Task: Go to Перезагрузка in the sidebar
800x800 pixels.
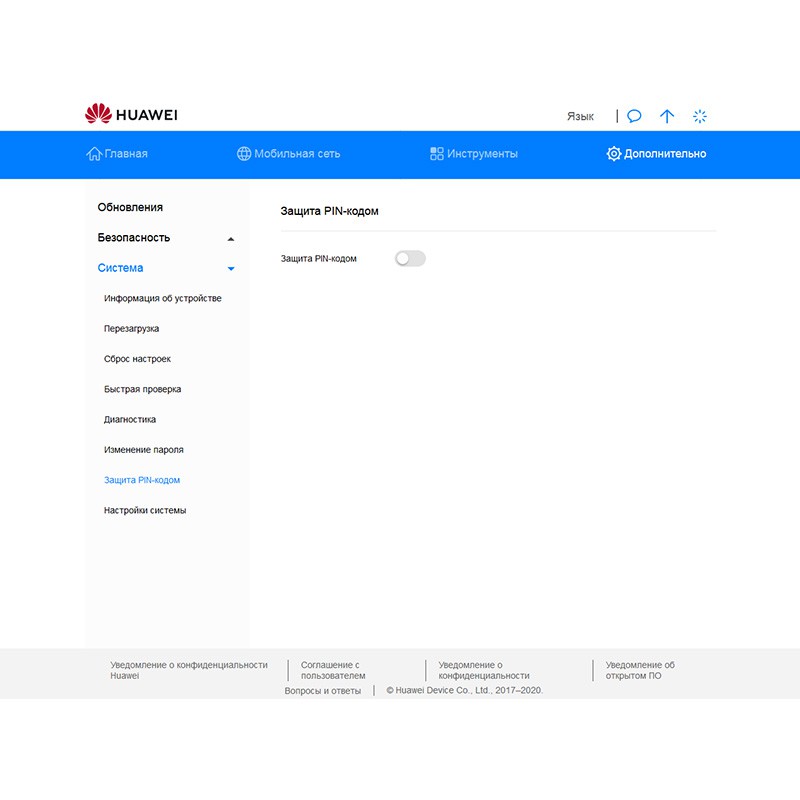Action: point(131,329)
